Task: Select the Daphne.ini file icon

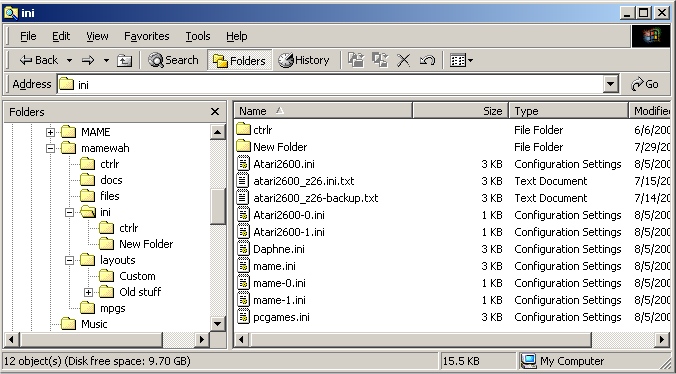Action: pos(244,249)
